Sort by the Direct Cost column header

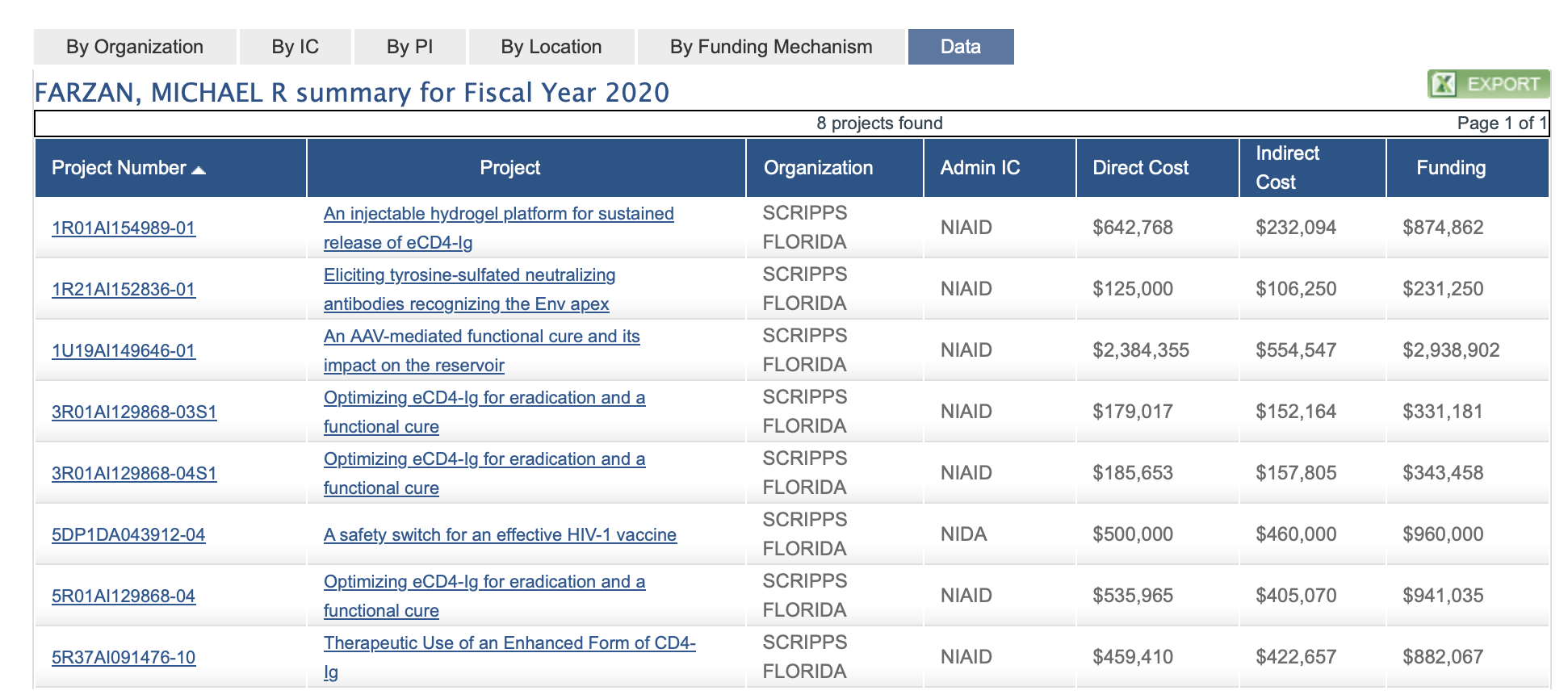click(1140, 168)
